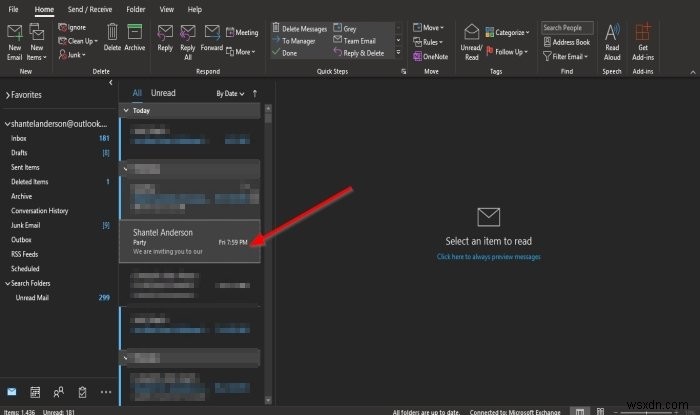Image resolution: width=700 pixels, height=415 pixels.
Task: Archive the selected message
Action: tap(134, 37)
